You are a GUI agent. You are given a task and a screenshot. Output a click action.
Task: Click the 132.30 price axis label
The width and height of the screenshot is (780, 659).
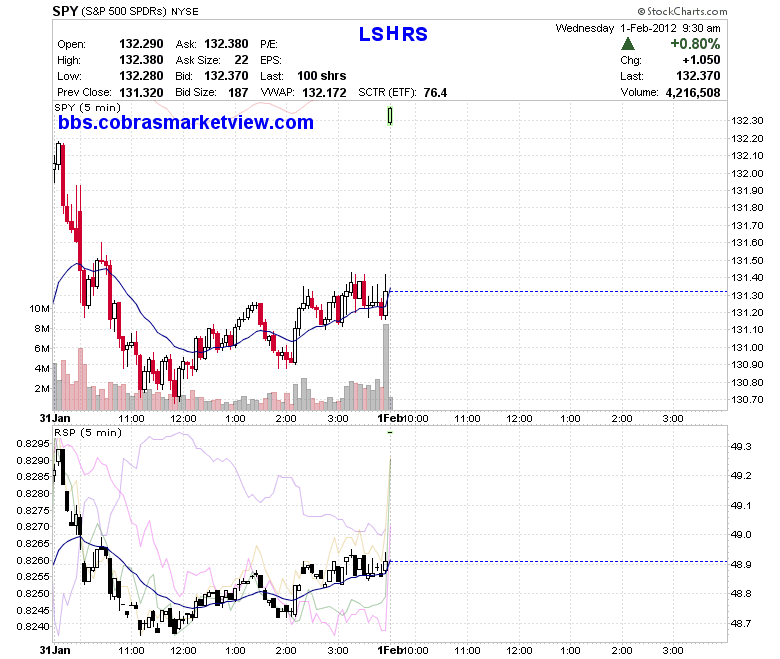click(x=747, y=120)
